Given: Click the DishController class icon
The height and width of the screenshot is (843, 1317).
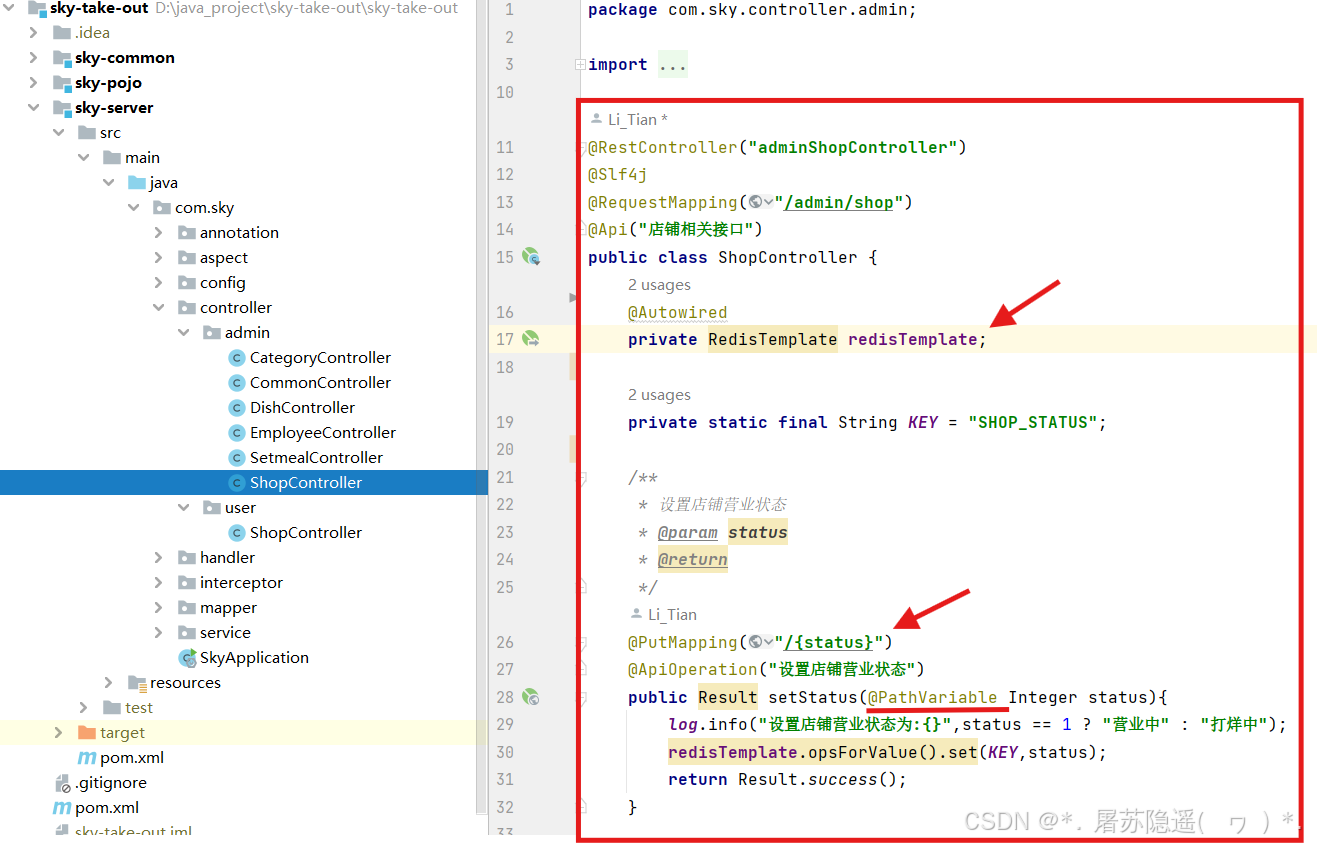Looking at the screenshot, I should 237,408.
